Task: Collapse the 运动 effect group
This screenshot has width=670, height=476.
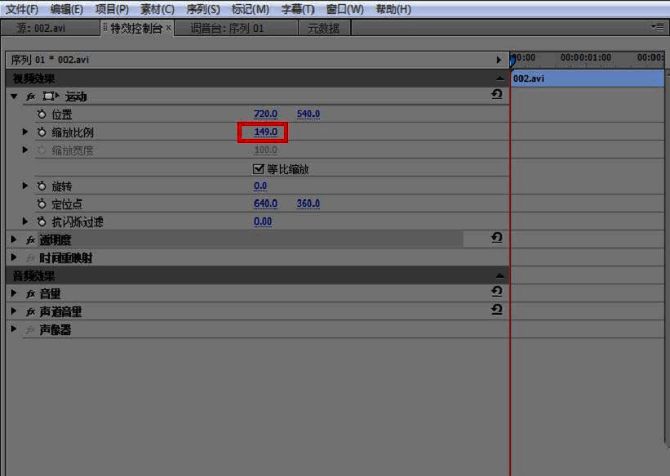Action: (14, 97)
